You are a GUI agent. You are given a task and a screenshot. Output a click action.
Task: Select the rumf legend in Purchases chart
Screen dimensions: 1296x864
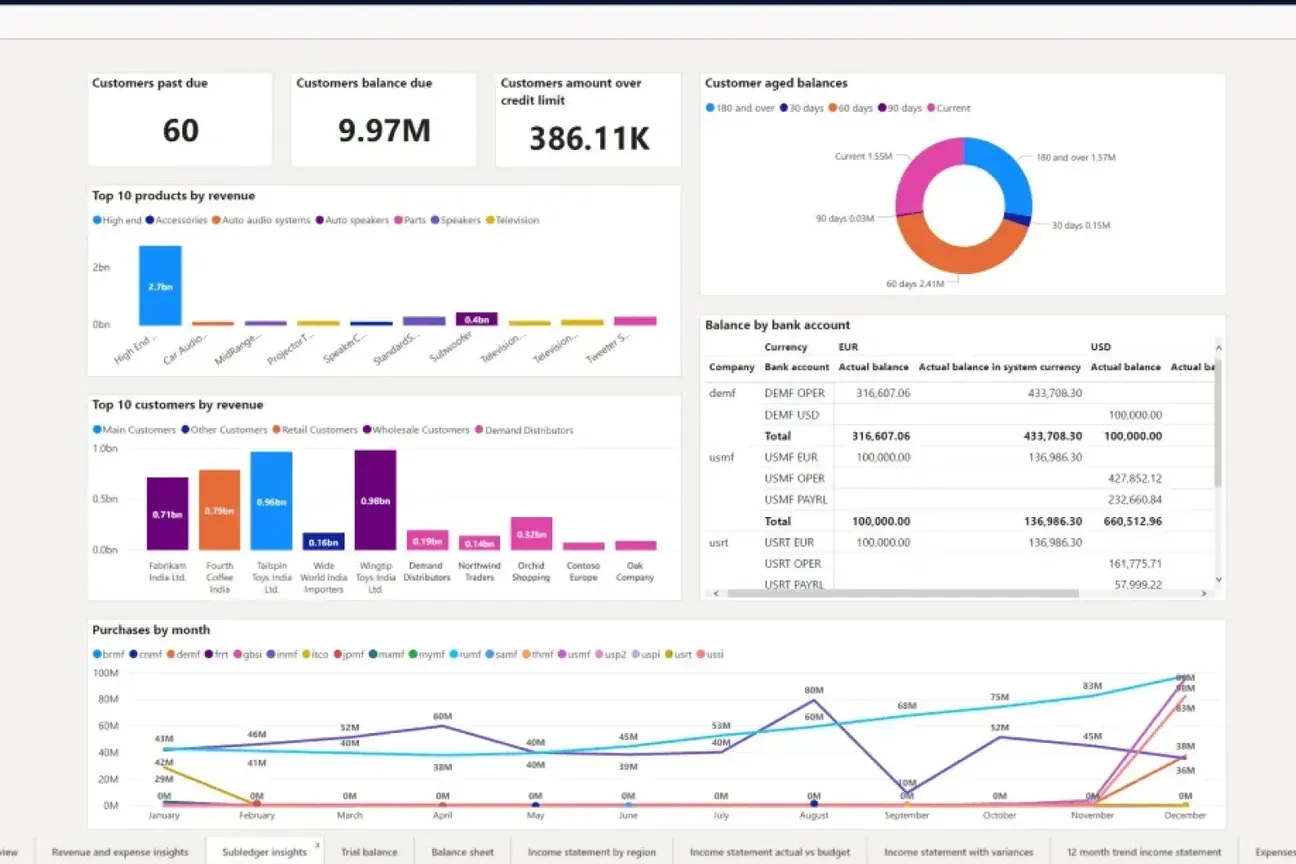[x=453, y=654]
